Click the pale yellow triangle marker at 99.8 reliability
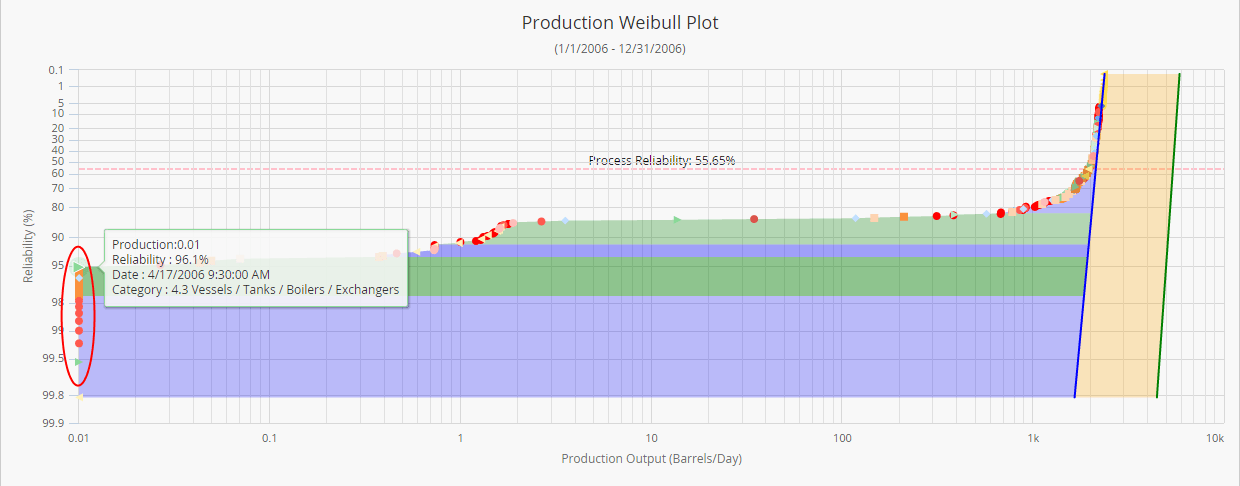 (79, 397)
